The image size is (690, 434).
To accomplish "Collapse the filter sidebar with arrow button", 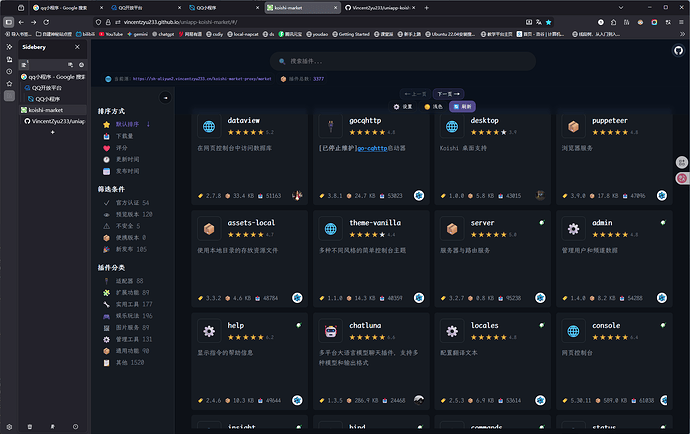I will pyautogui.click(x=166, y=97).
